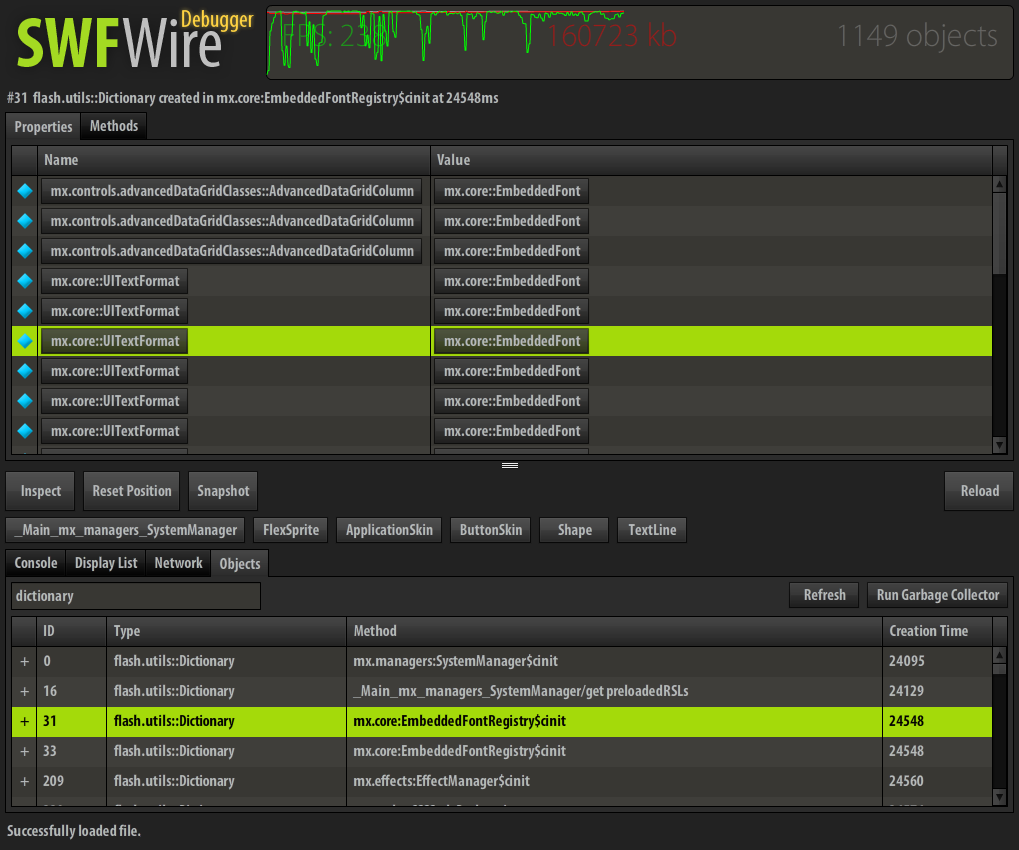
Task: Click the objects table scroll up arrow
Action: 1000,655
